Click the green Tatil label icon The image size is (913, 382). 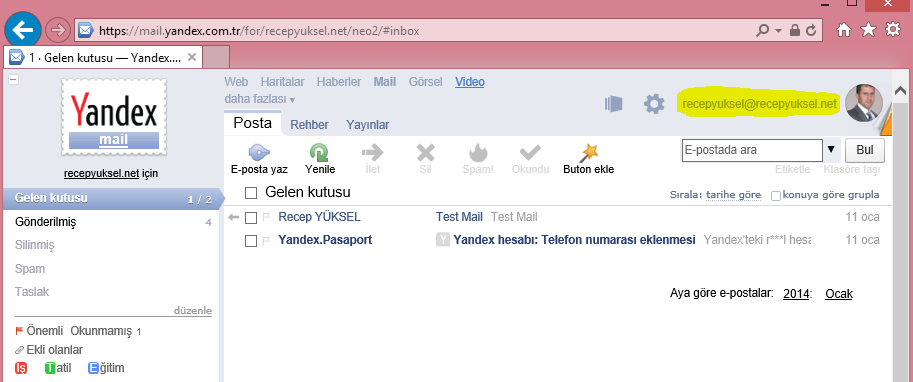coord(50,368)
